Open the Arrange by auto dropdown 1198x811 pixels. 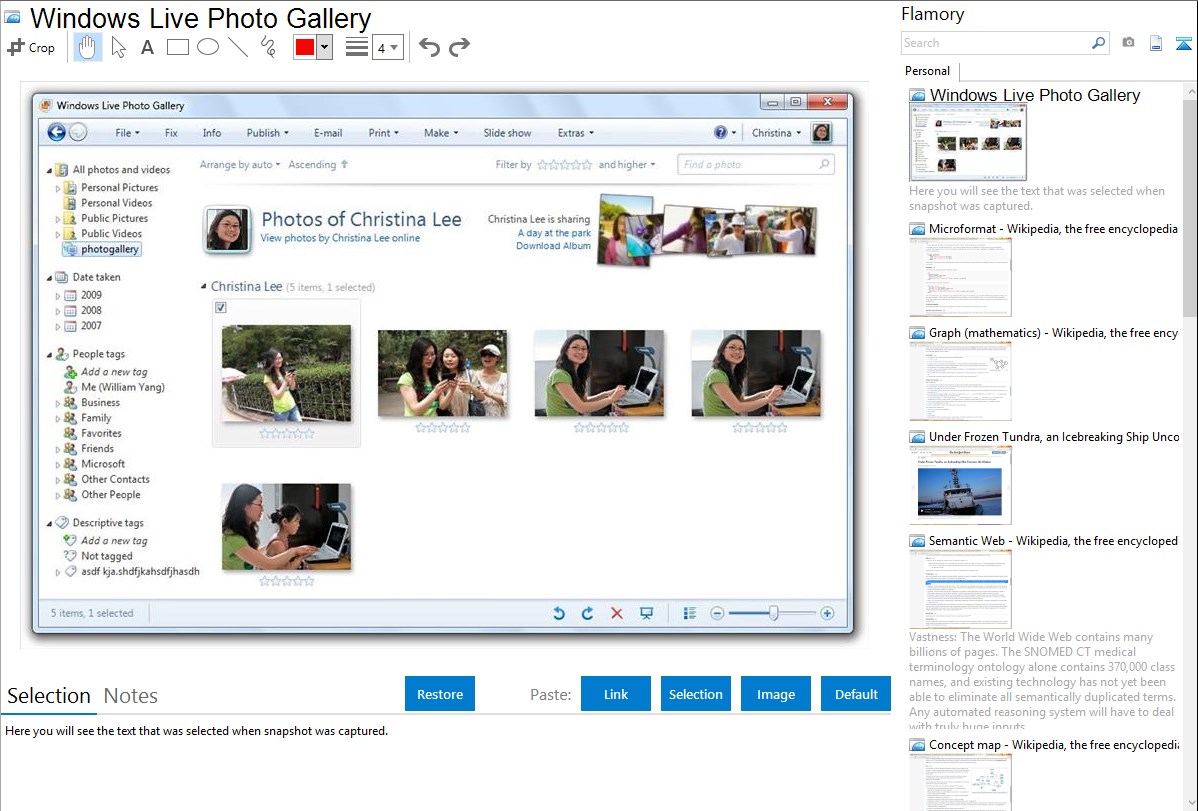tap(240, 164)
